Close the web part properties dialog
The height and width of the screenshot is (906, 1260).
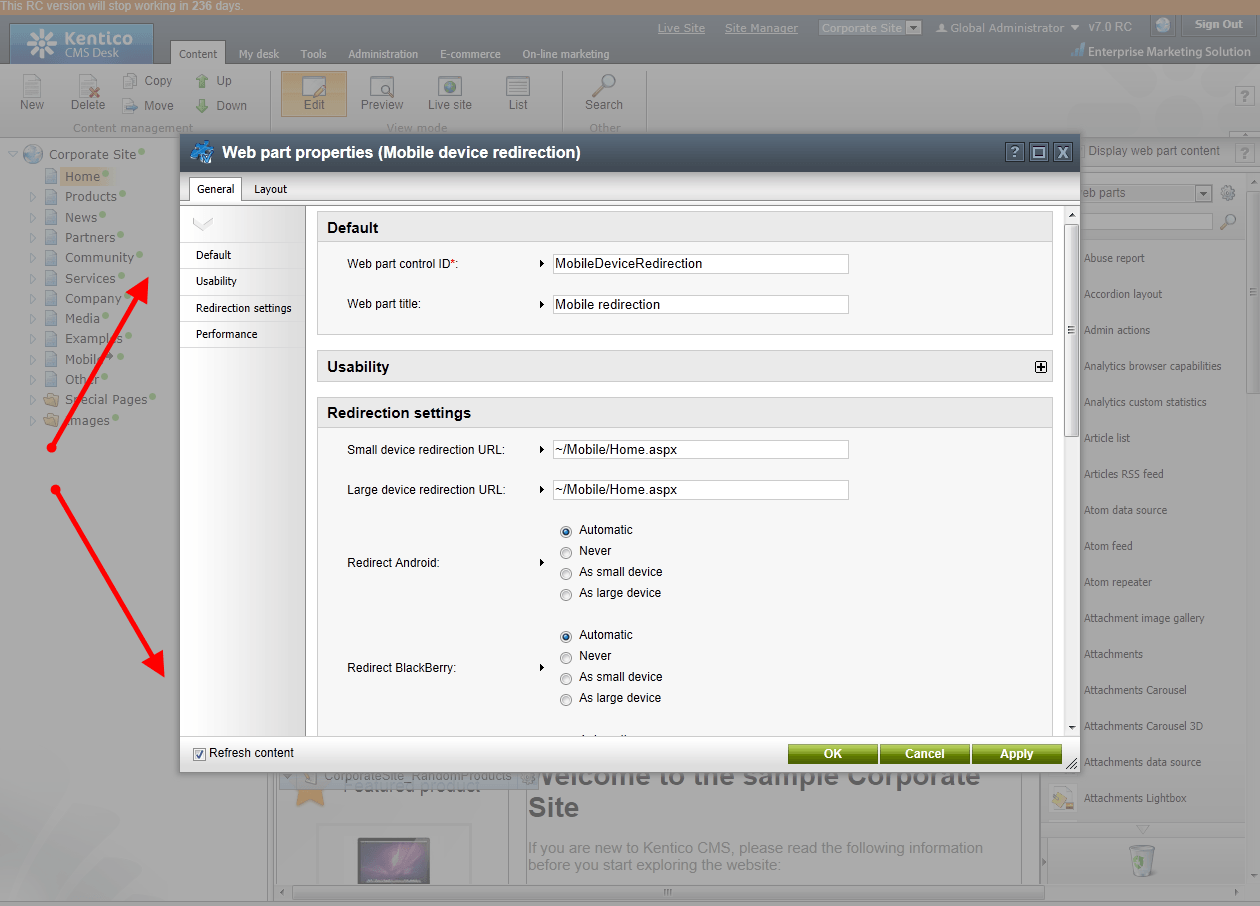pyautogui.click(x=1063, y=152)
